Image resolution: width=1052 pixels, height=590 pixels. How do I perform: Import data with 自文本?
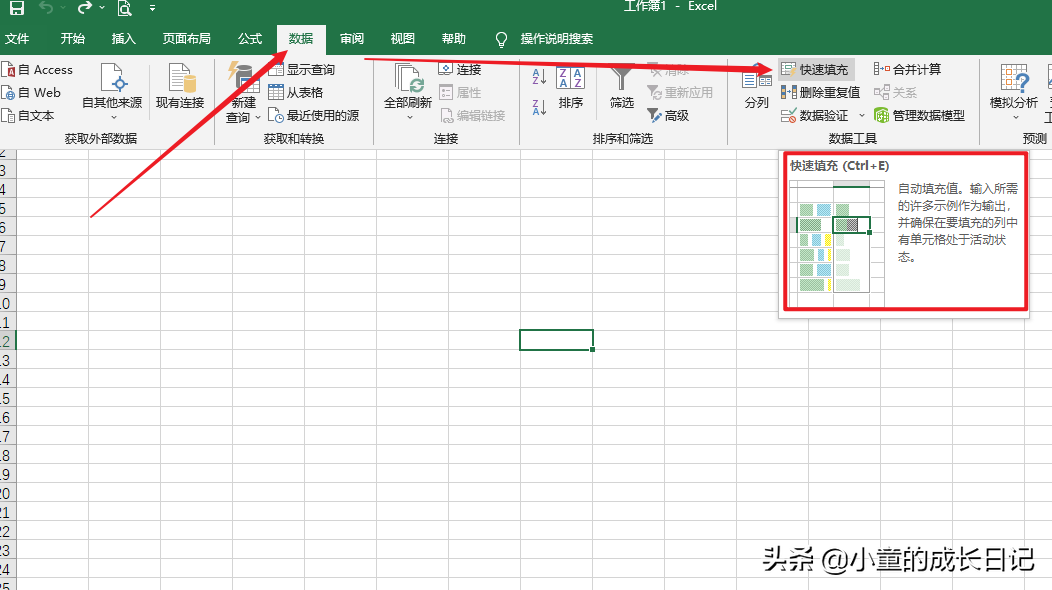coord(28,115)
